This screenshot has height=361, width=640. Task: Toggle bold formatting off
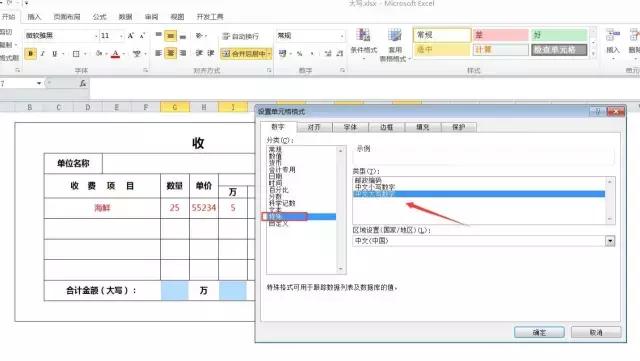coord(30,53)
